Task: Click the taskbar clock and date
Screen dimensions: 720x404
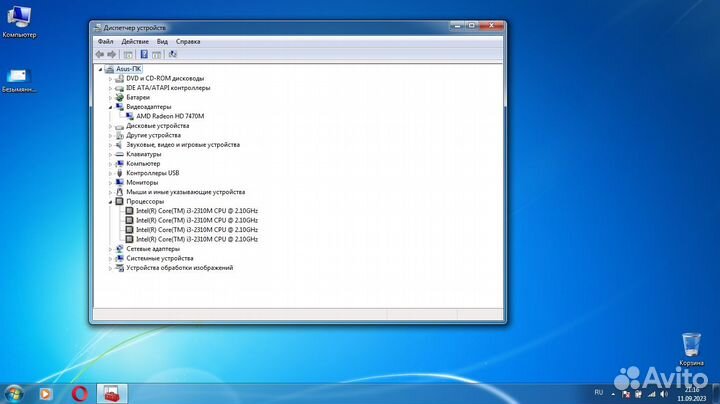Action: tap(692, 394)
